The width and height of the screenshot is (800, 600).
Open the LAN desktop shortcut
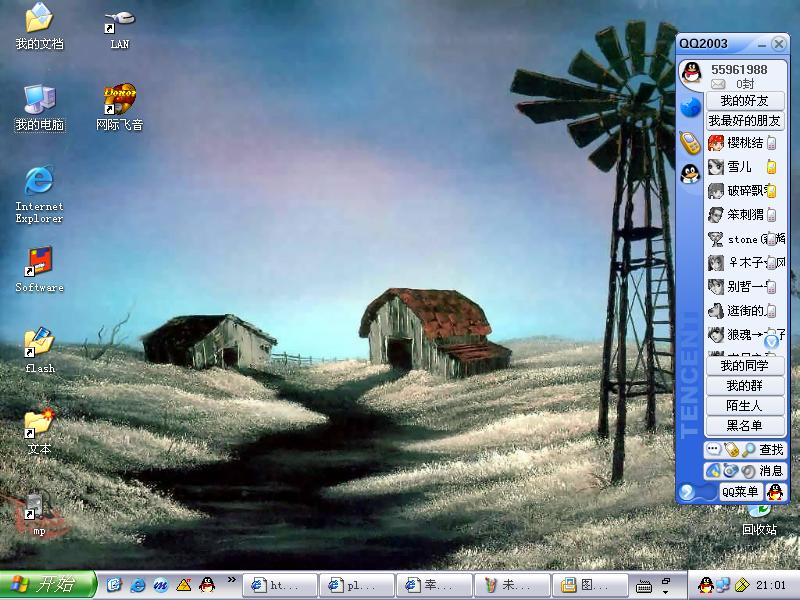pos(120,29)
